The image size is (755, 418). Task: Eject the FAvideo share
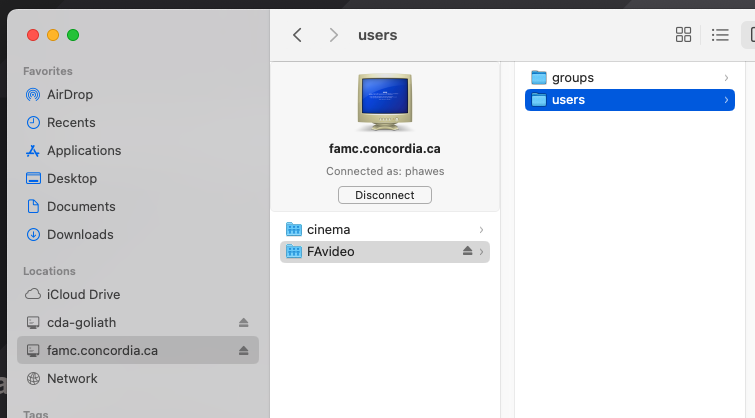[x=467, y=251]
